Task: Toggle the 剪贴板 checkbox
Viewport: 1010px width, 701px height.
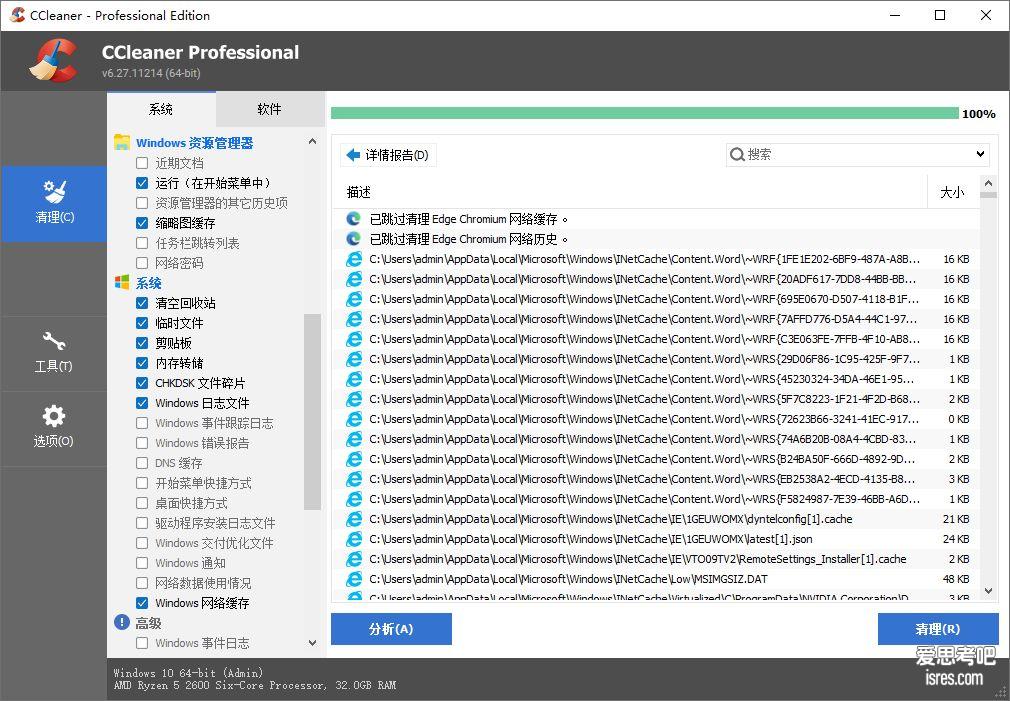Action: coord(142,343)
